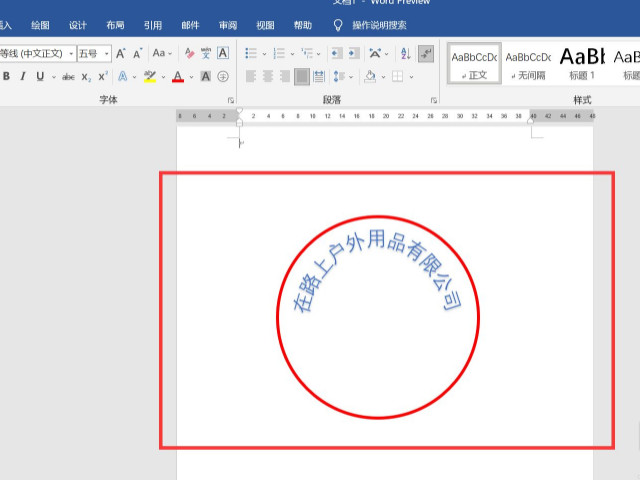This screenshot has width=640, height=480.
Task: Click Increase Indent icon
Action: pyautogui.click(x=353, y=53)
